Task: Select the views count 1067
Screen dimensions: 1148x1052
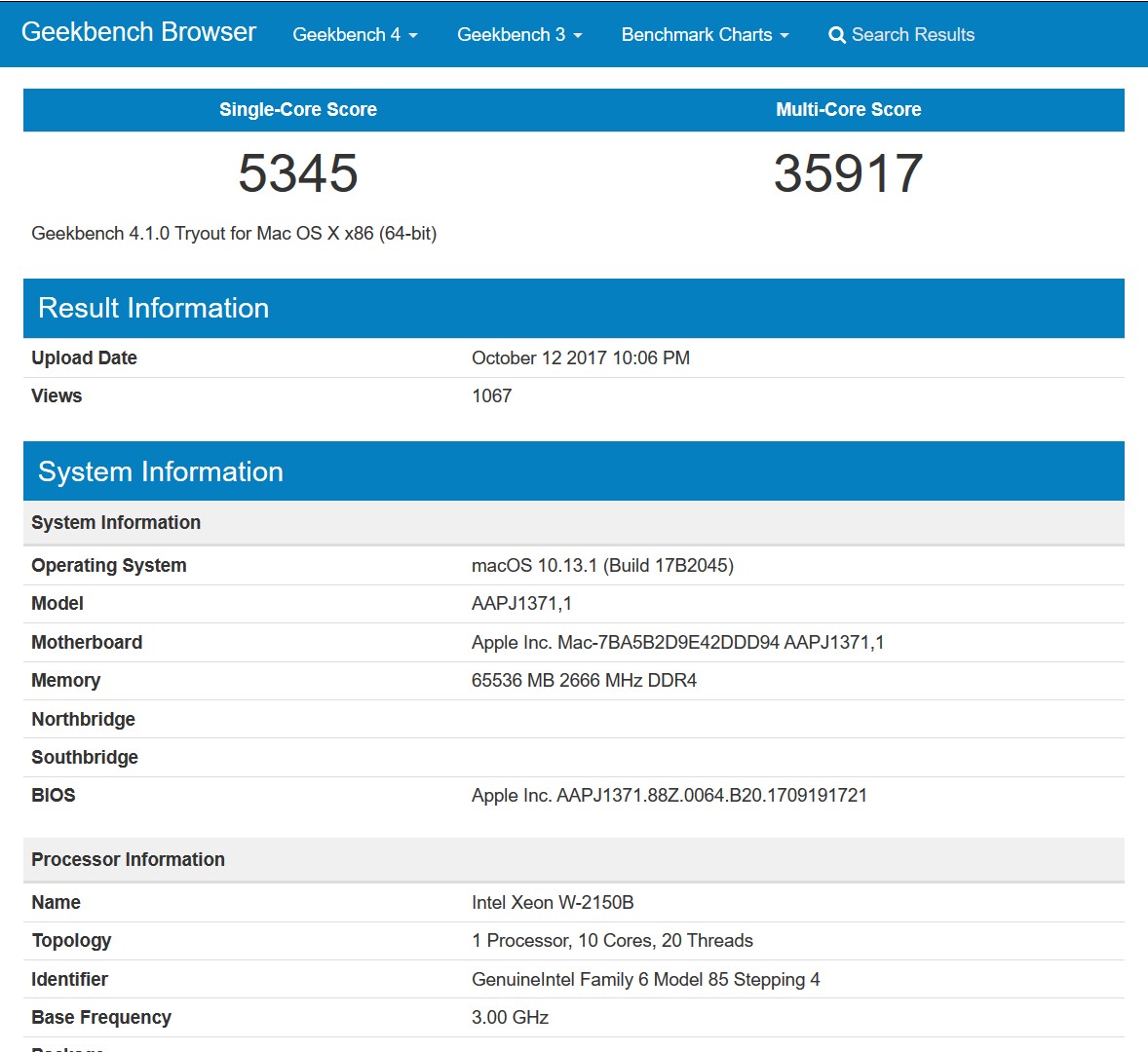Action: click(491, 395)
